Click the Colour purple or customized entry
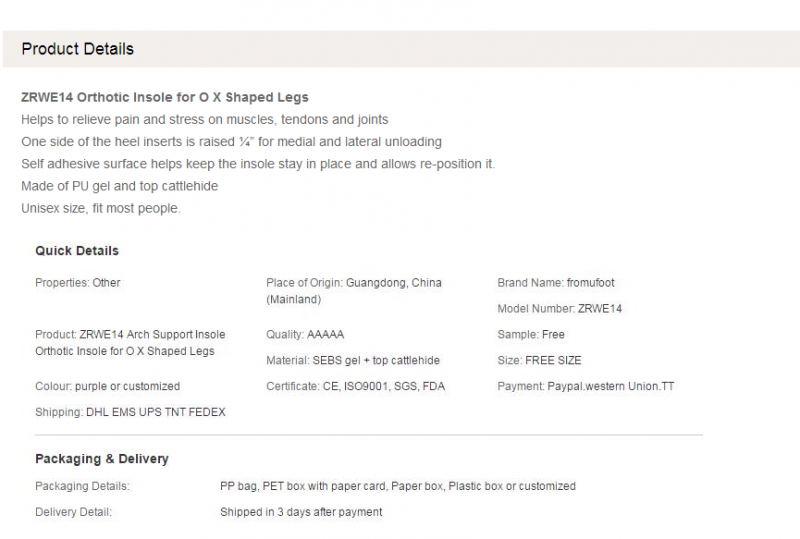 (x=108, y=386)
